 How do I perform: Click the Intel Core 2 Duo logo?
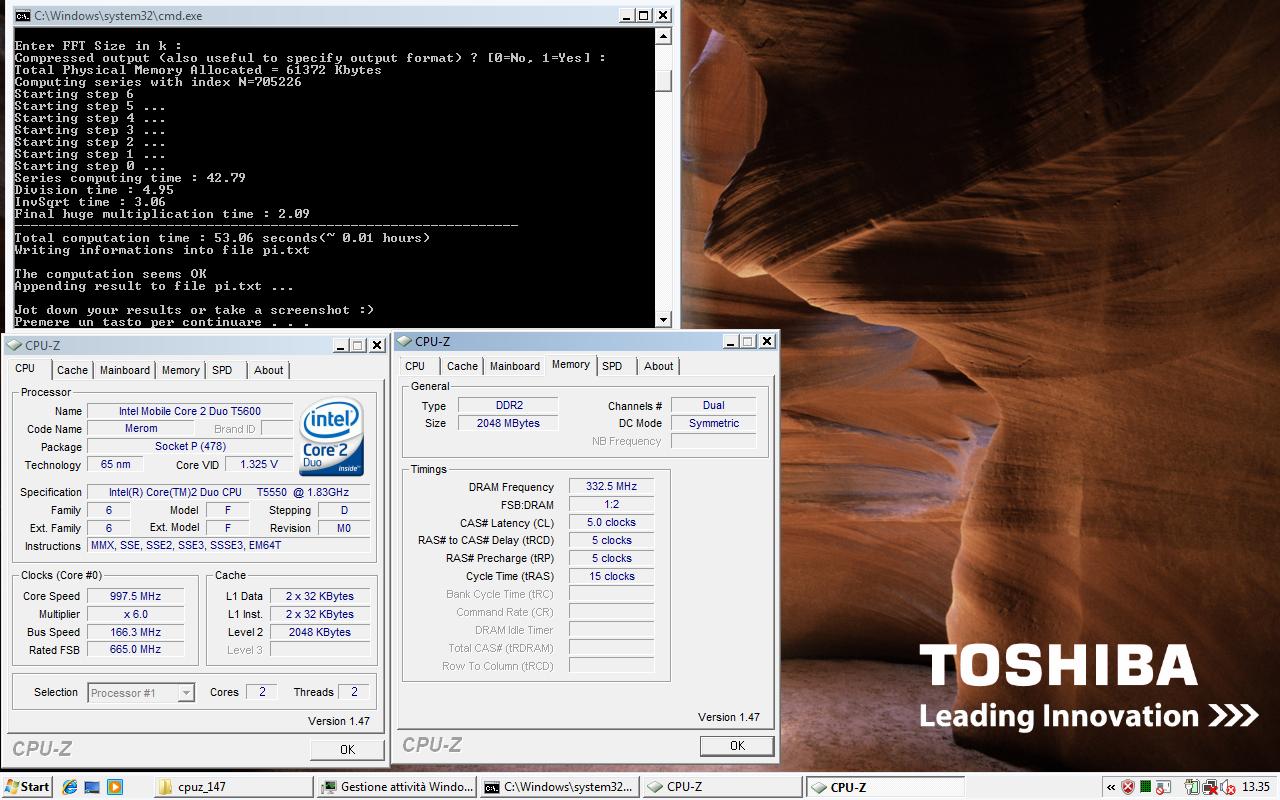click(332, 438)
